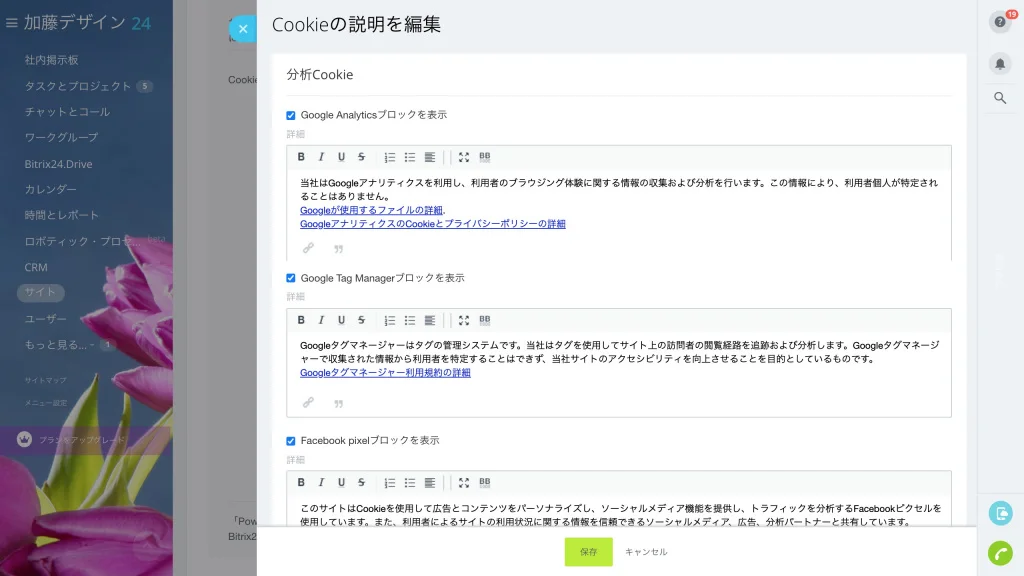Toggle italic in Facebook pixel editor

click(x=321, y=483)
